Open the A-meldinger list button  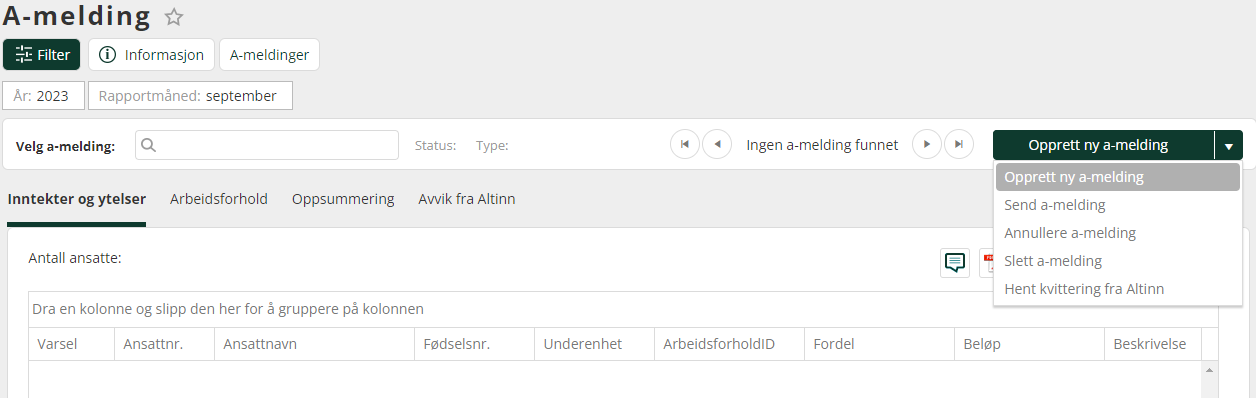click(x=269, y=55)
